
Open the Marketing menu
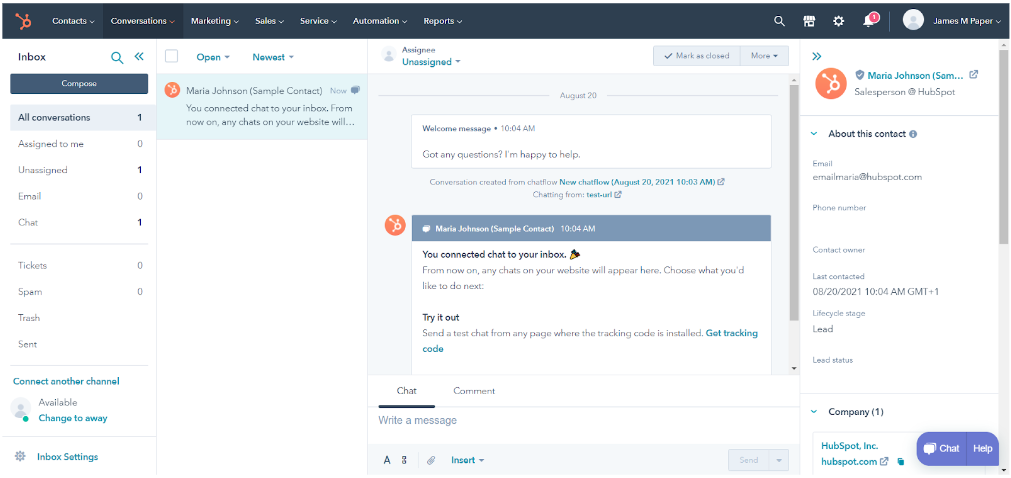[215, 21]
